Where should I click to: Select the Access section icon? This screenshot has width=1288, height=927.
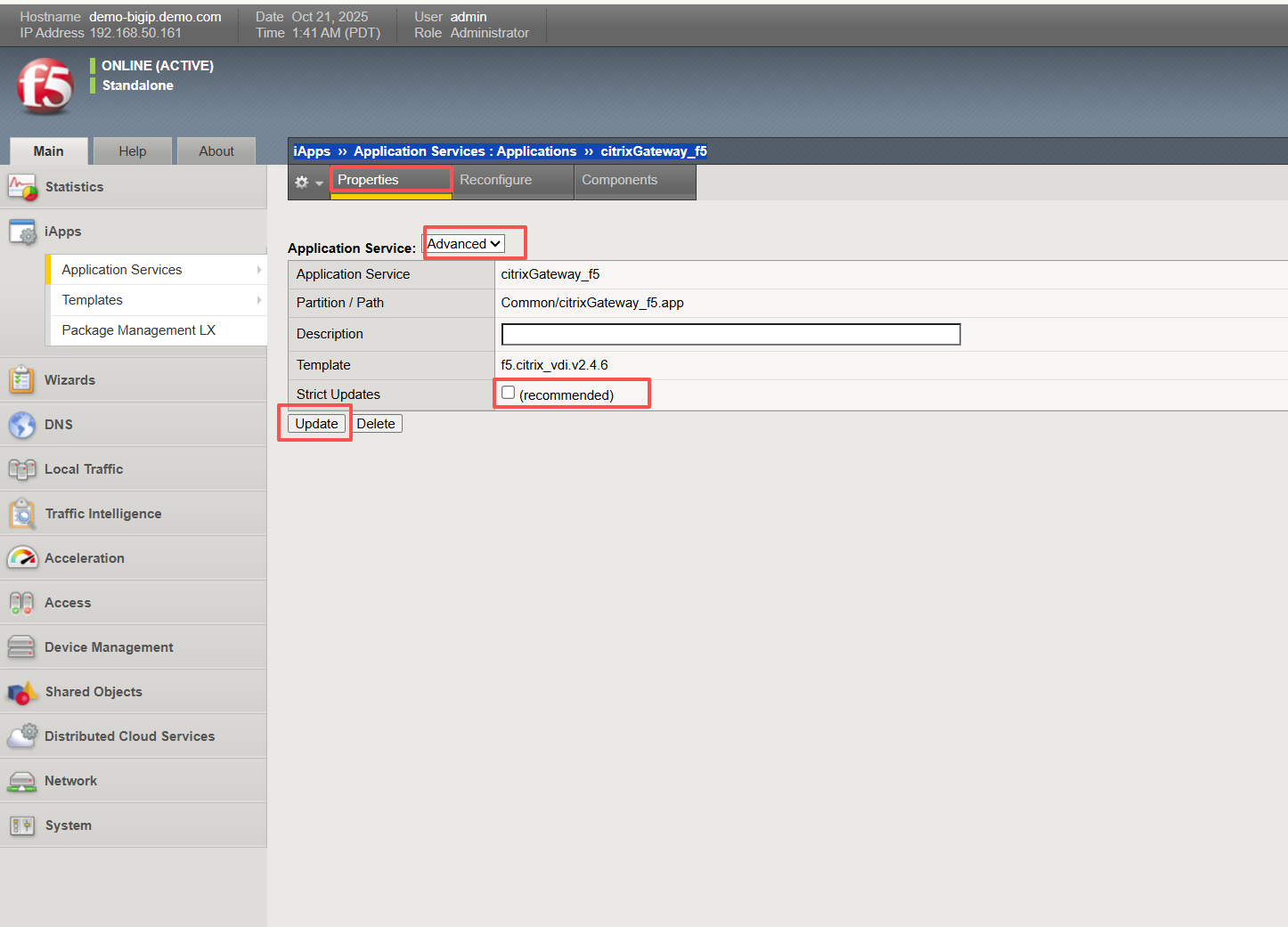pos(21,602)
